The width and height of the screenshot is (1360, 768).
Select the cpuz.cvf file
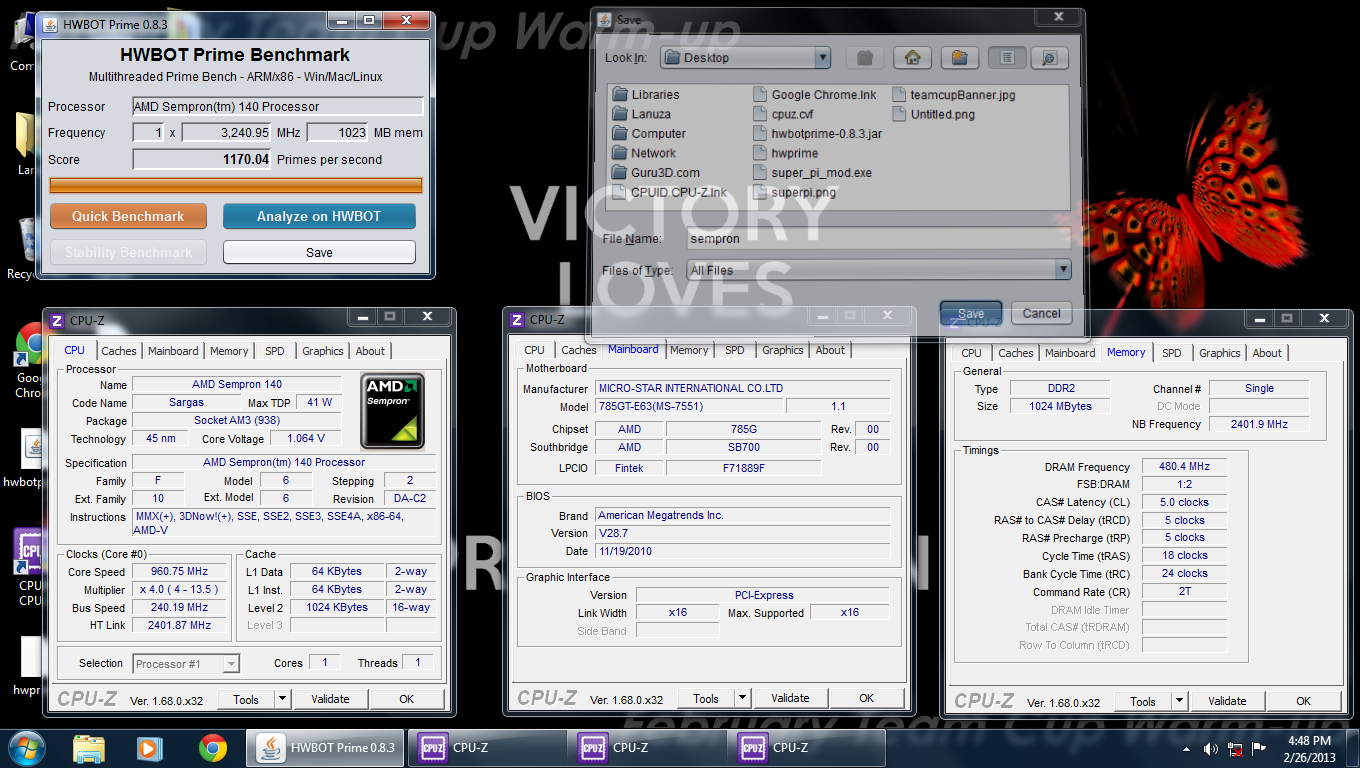pos(782,114)
